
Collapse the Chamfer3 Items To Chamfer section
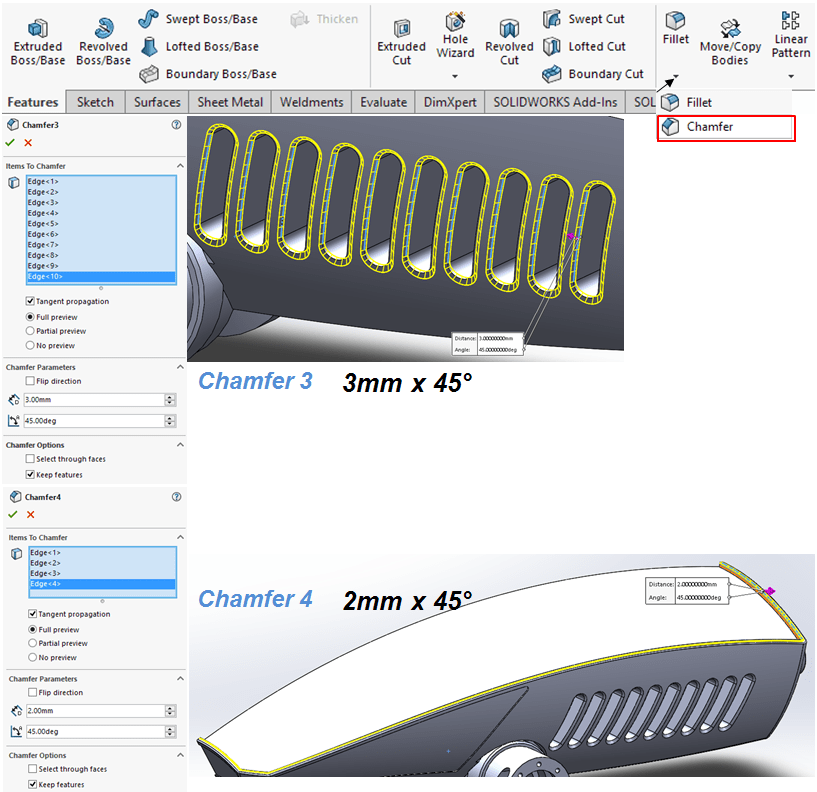point(180,166)
